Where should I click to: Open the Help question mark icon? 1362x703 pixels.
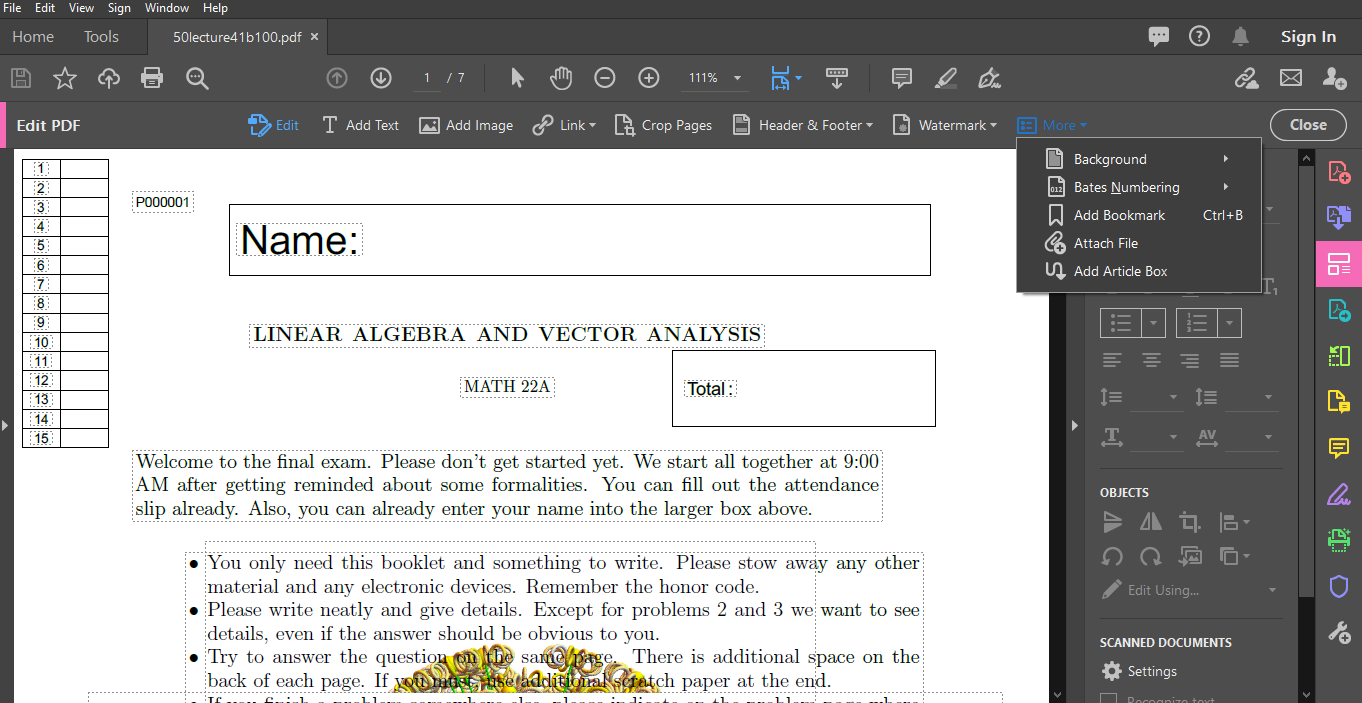[1199, 36]
